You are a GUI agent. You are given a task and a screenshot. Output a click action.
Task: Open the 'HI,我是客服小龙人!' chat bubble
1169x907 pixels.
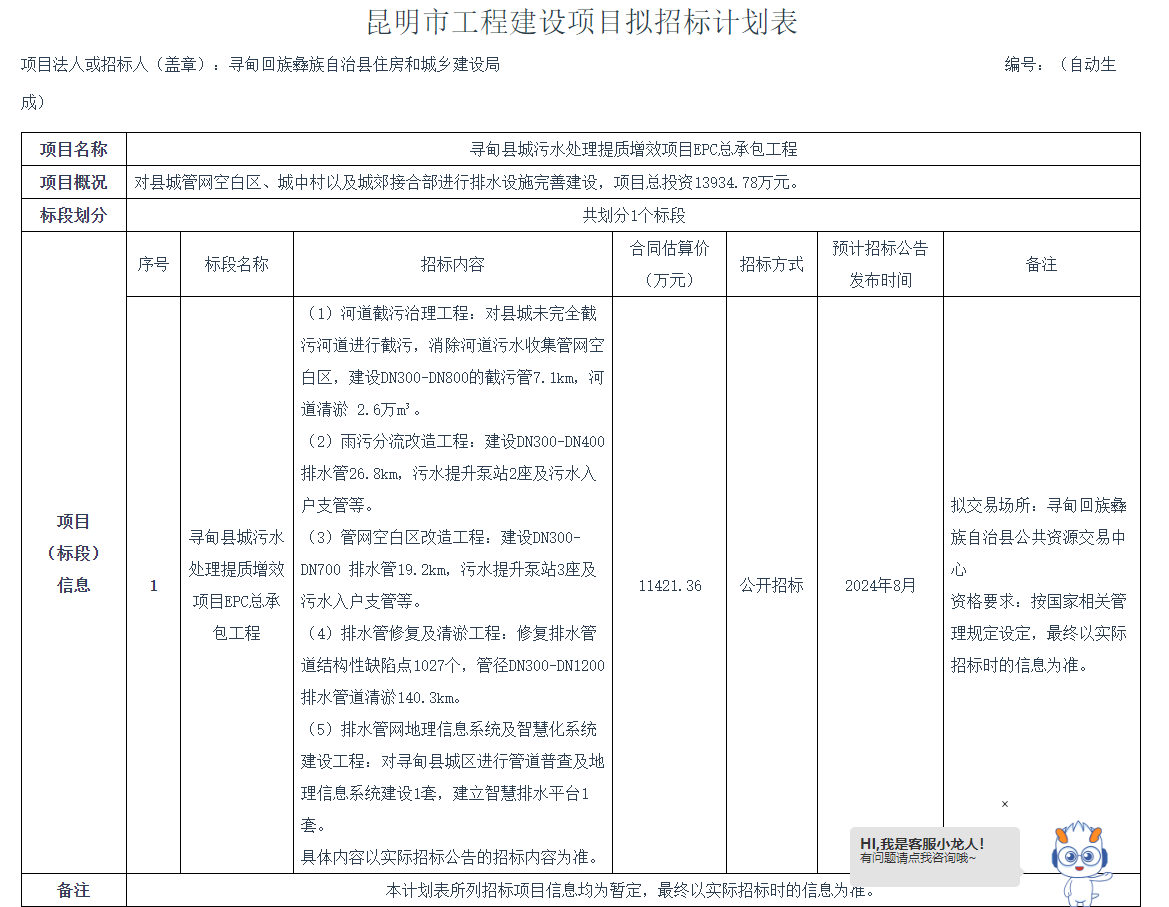(935, 856)
